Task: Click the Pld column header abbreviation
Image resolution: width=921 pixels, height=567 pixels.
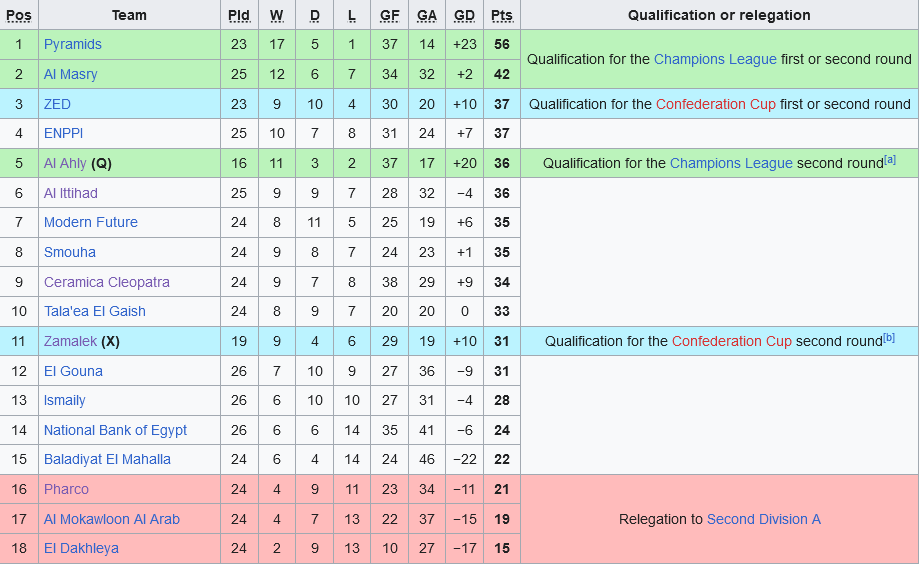Action: coord(238,16)
